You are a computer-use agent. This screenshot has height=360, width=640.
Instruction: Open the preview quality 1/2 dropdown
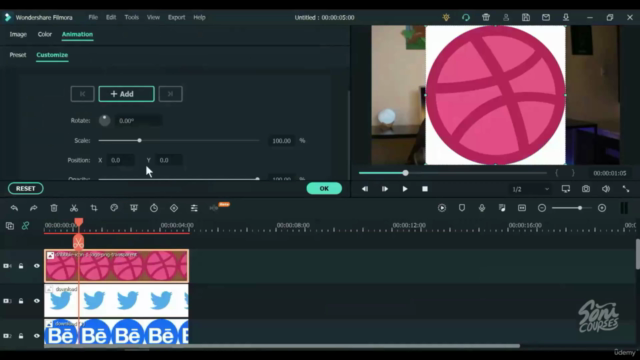point(530,189)
